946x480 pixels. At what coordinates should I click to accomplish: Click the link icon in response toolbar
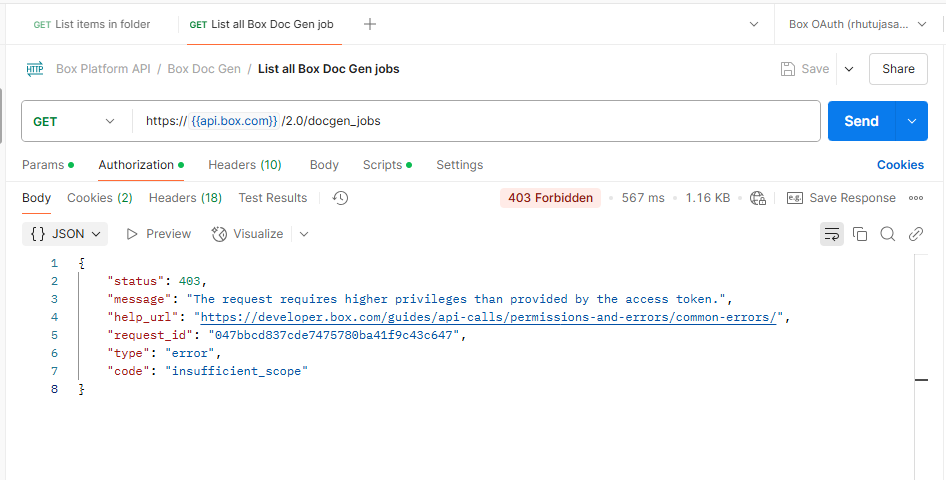pyautogui.click(x=916, y=234)
